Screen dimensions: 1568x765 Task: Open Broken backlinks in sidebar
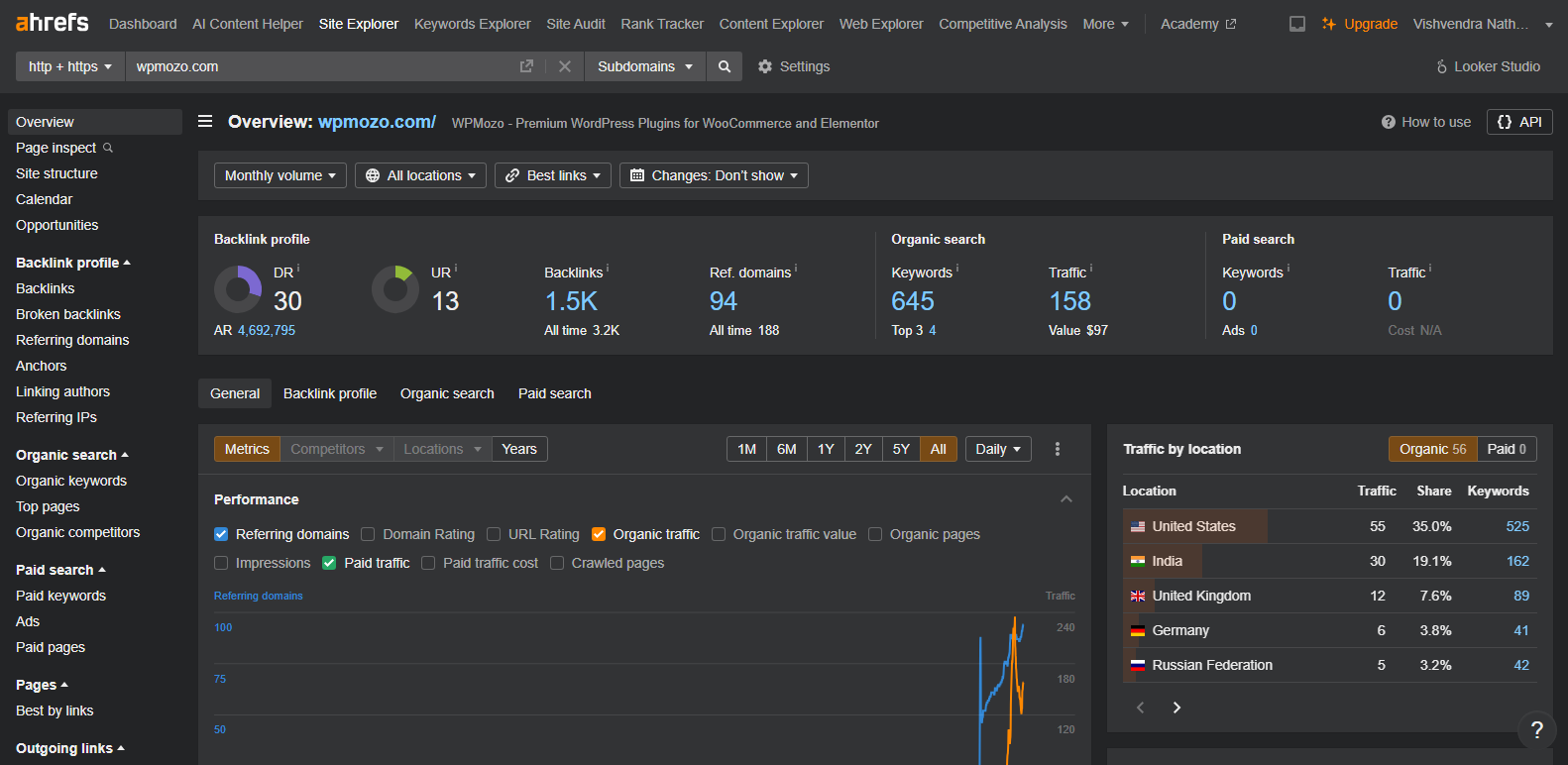(68, 314)
